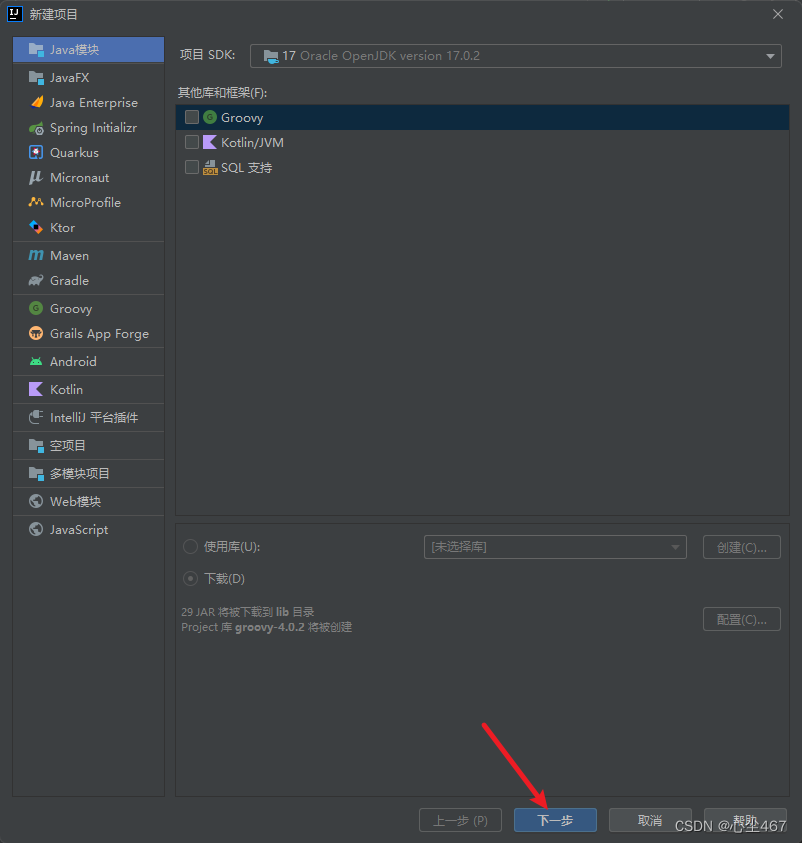Select 多模块项目 in the sidebar
This screenshot has height=843, width=802.
pos(88,474)
